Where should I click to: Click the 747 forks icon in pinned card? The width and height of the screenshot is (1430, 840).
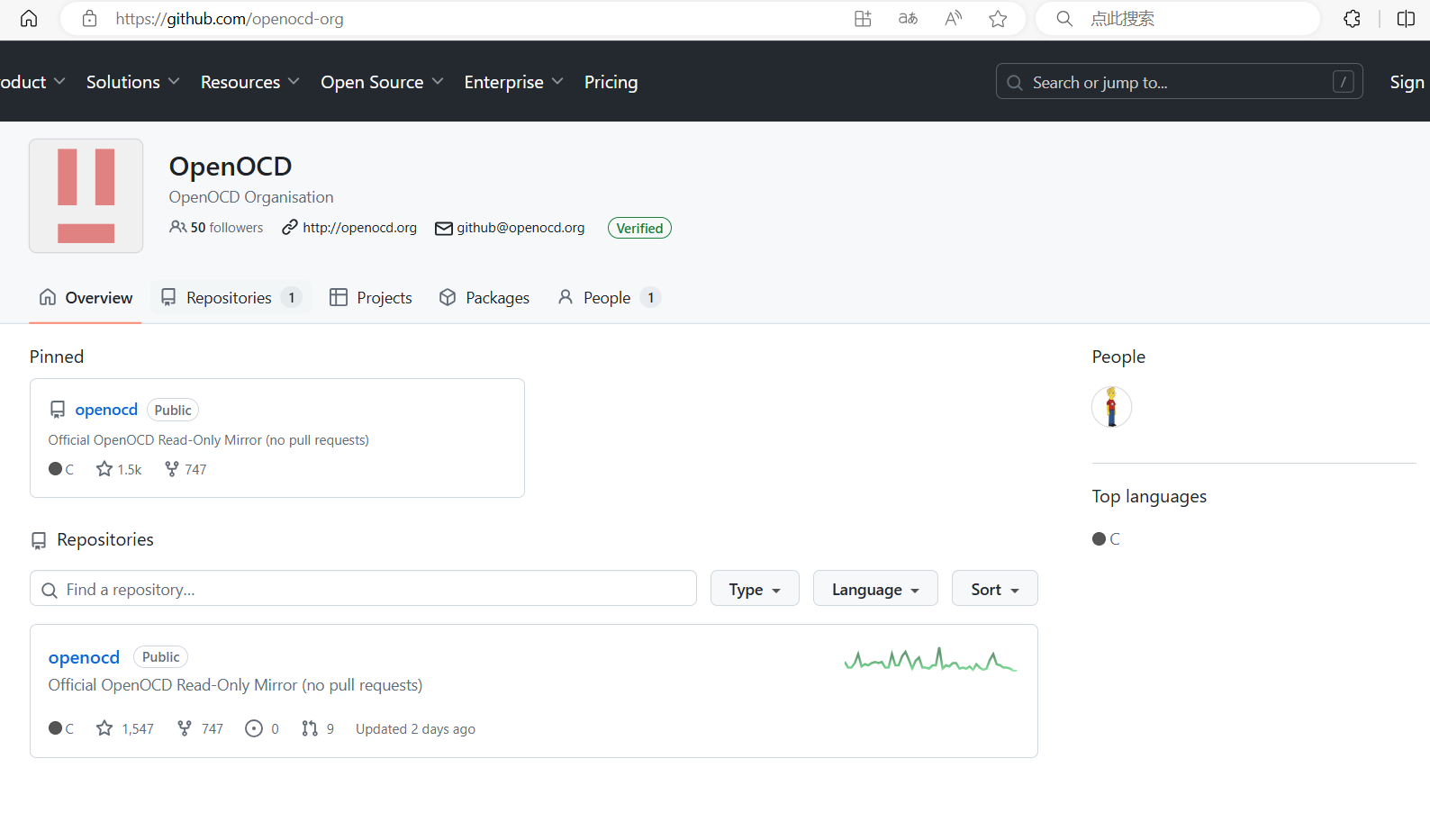pos(171,469)
